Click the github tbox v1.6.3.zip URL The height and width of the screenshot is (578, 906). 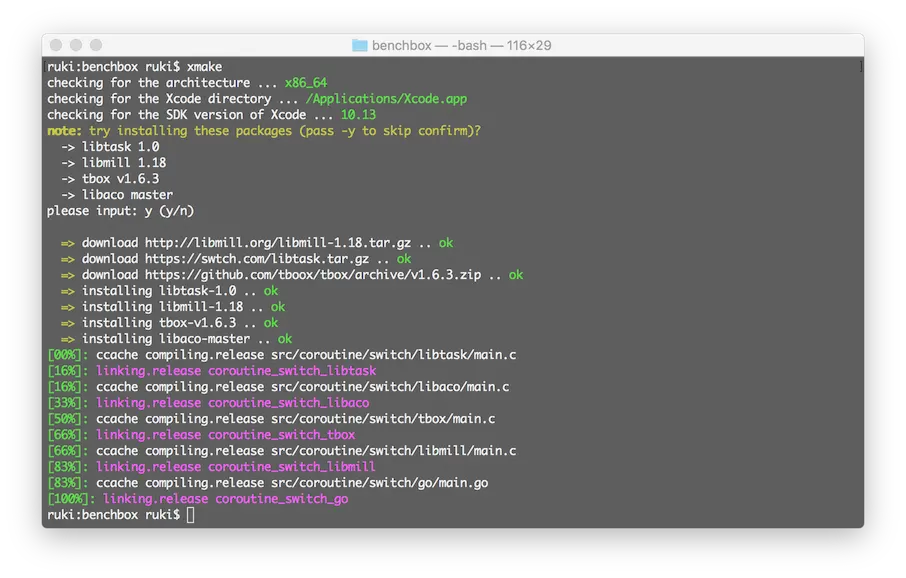[313, 275]
